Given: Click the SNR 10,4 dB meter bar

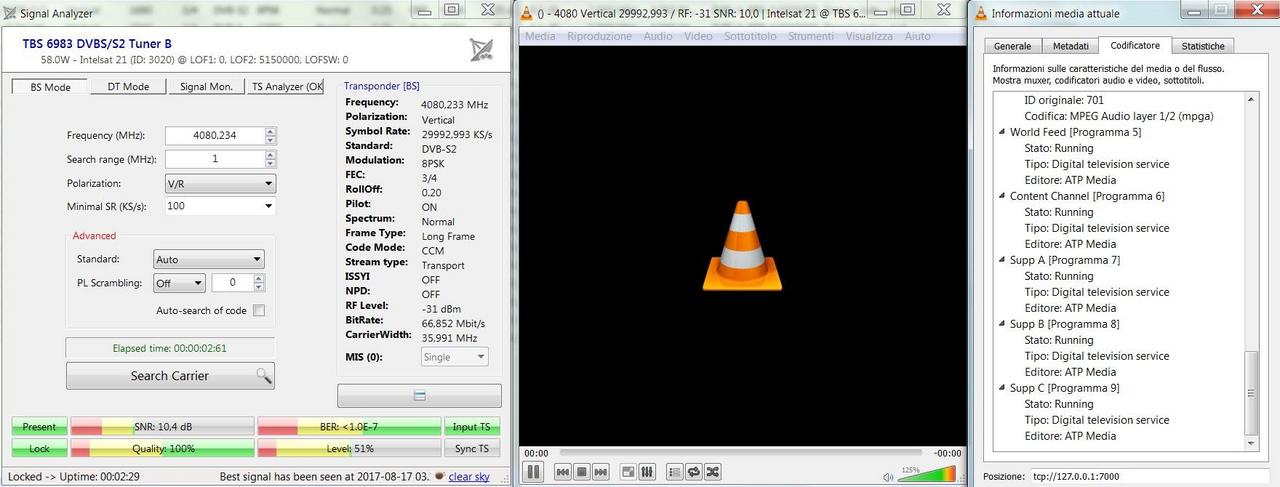Looking at the screenshot, I should 162,427.
